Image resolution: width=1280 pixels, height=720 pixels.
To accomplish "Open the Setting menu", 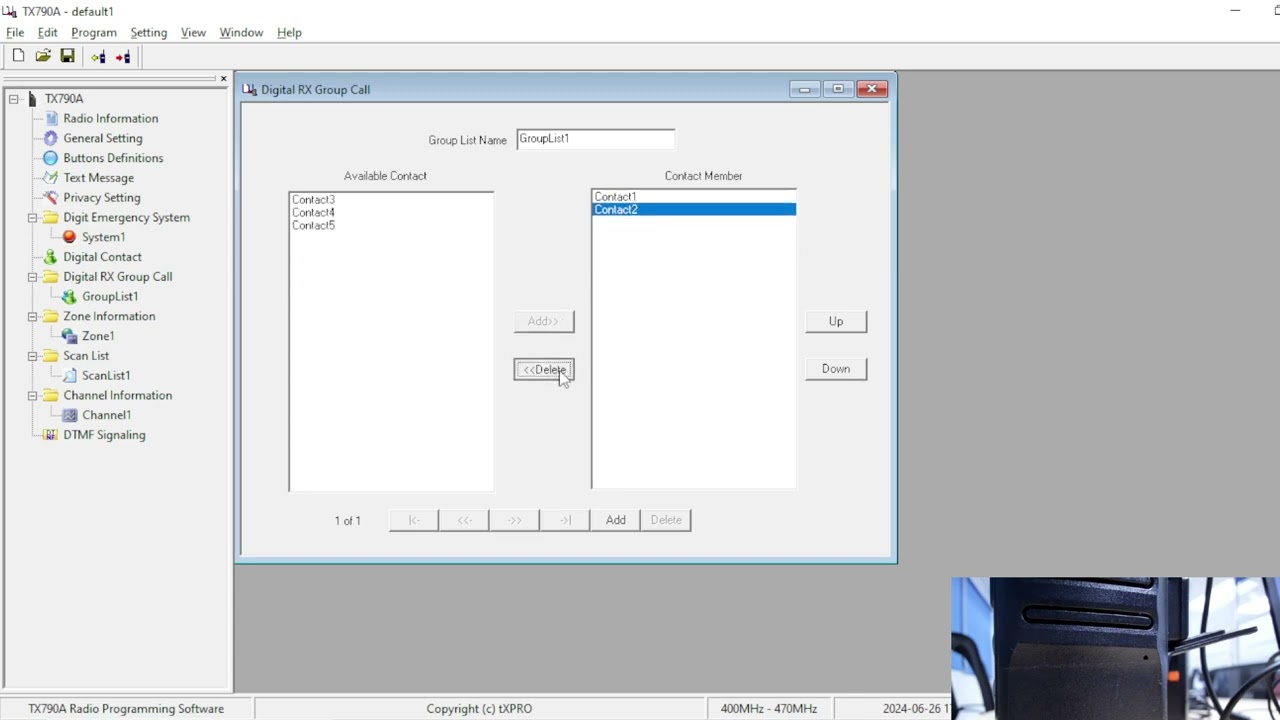I will (148, 32).
